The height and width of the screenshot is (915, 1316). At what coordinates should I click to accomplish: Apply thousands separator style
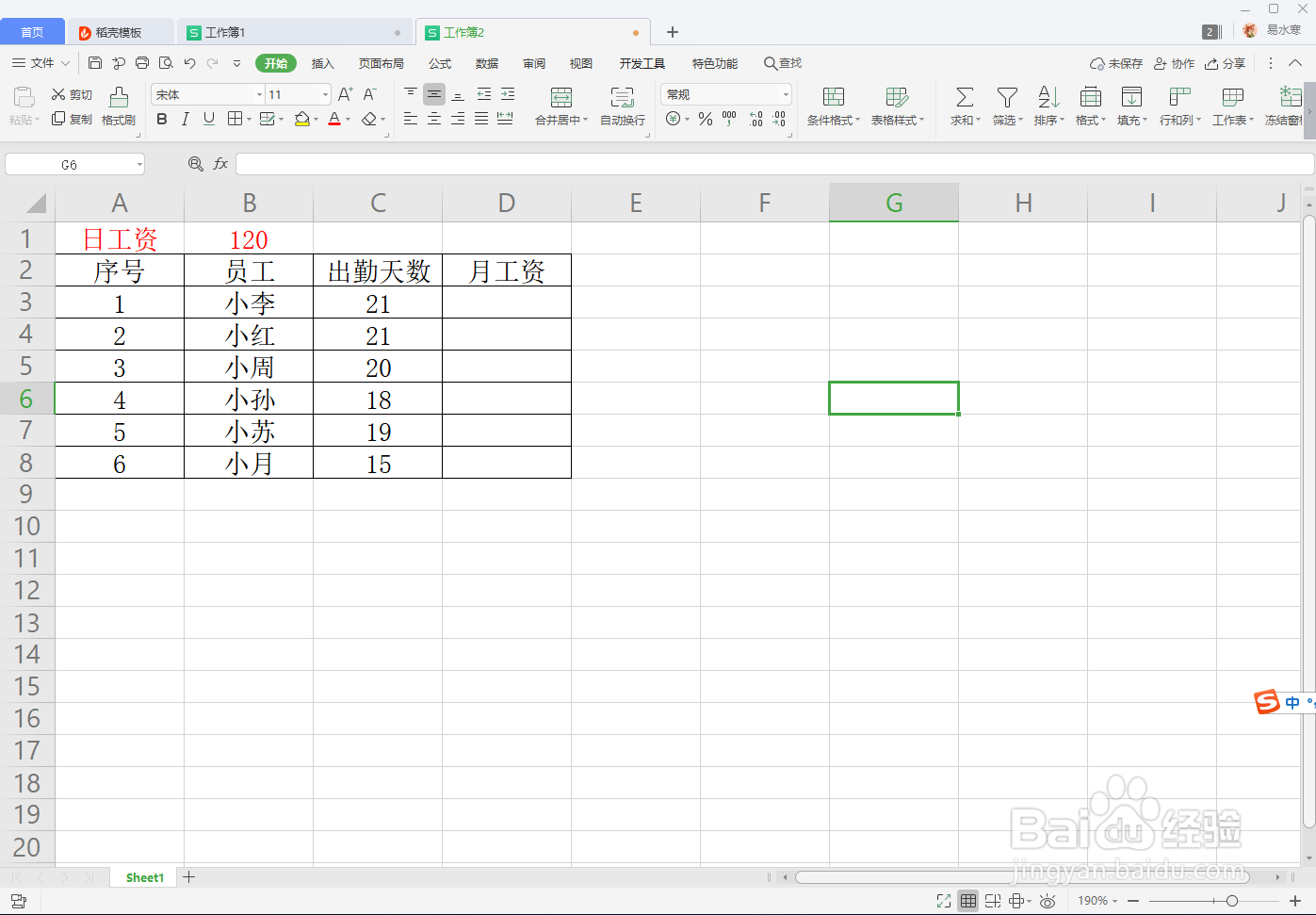(729, 119)
